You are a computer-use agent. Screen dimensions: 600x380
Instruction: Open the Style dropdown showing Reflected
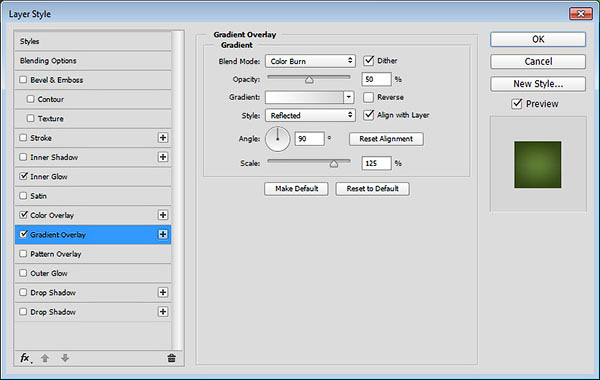310,115
